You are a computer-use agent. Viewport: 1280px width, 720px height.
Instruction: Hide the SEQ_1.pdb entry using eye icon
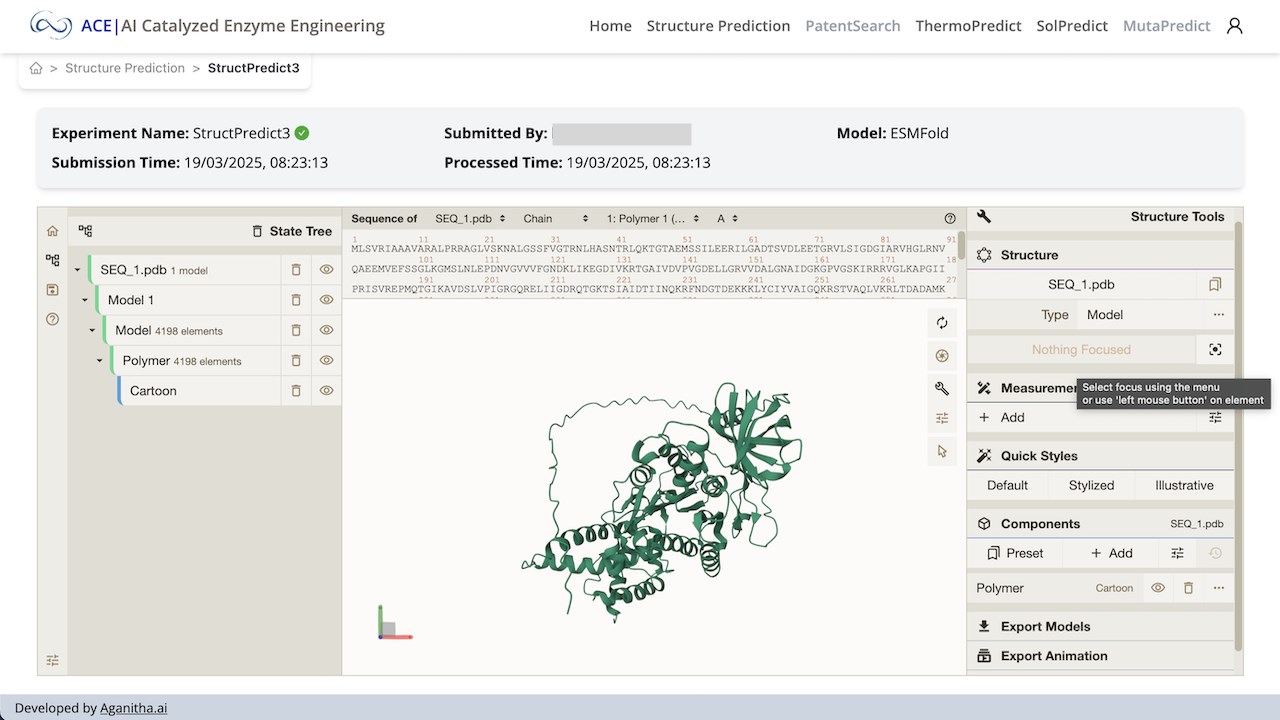[x=326, y=270]
